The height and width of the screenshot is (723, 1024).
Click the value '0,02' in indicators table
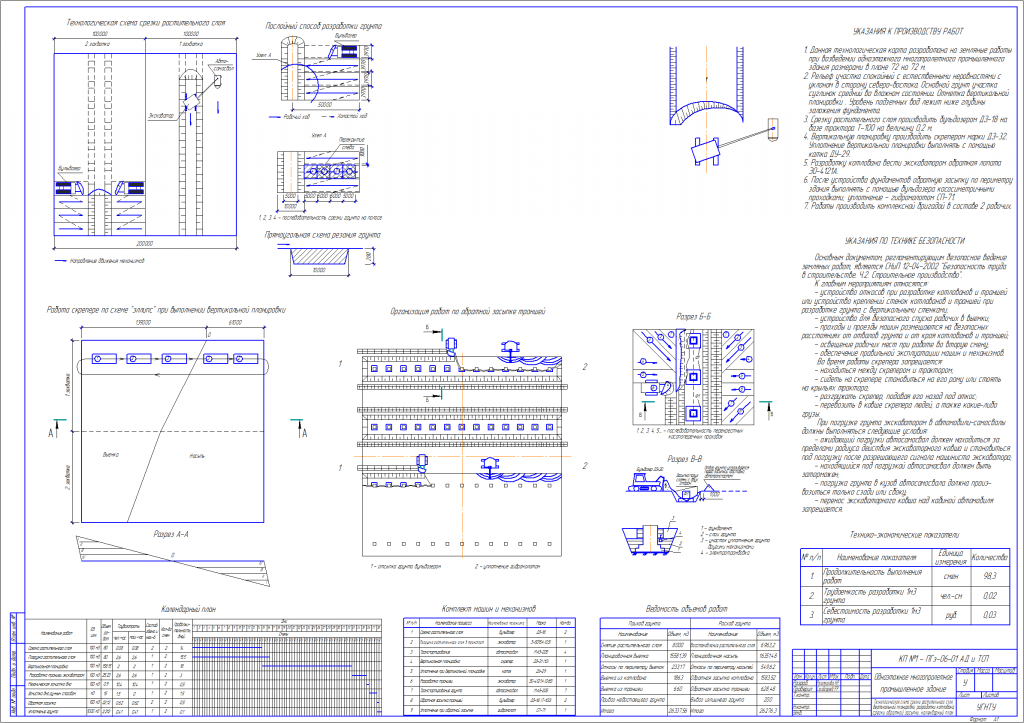(990, 596)
